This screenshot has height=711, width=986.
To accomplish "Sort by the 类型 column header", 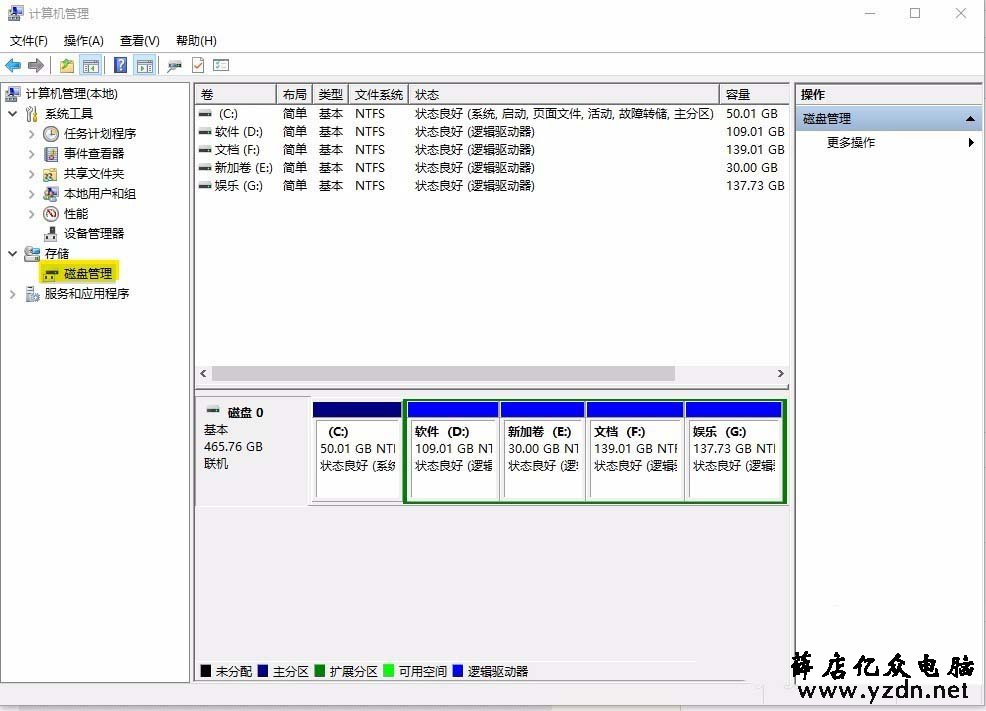I will [x=330, y=94].
